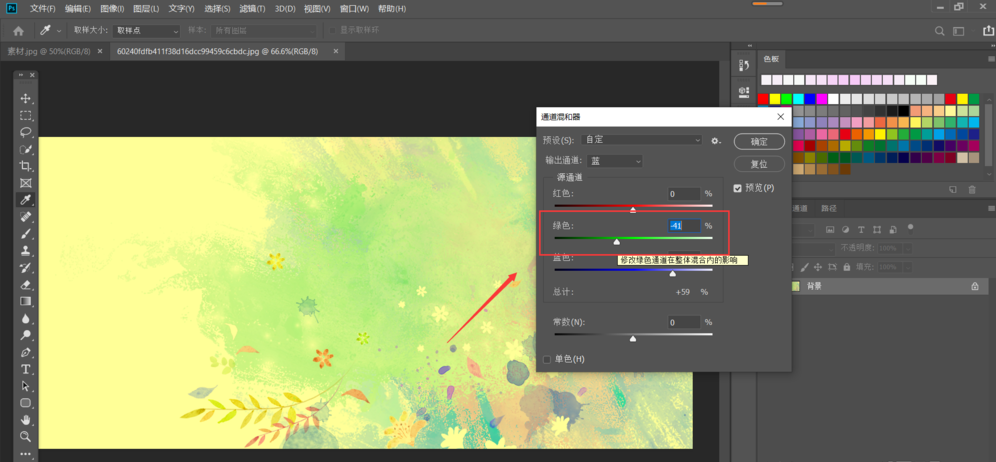Open the 样本 sample dropdown
The height and width of the screenshot is (462, 996).
(265, 31)
